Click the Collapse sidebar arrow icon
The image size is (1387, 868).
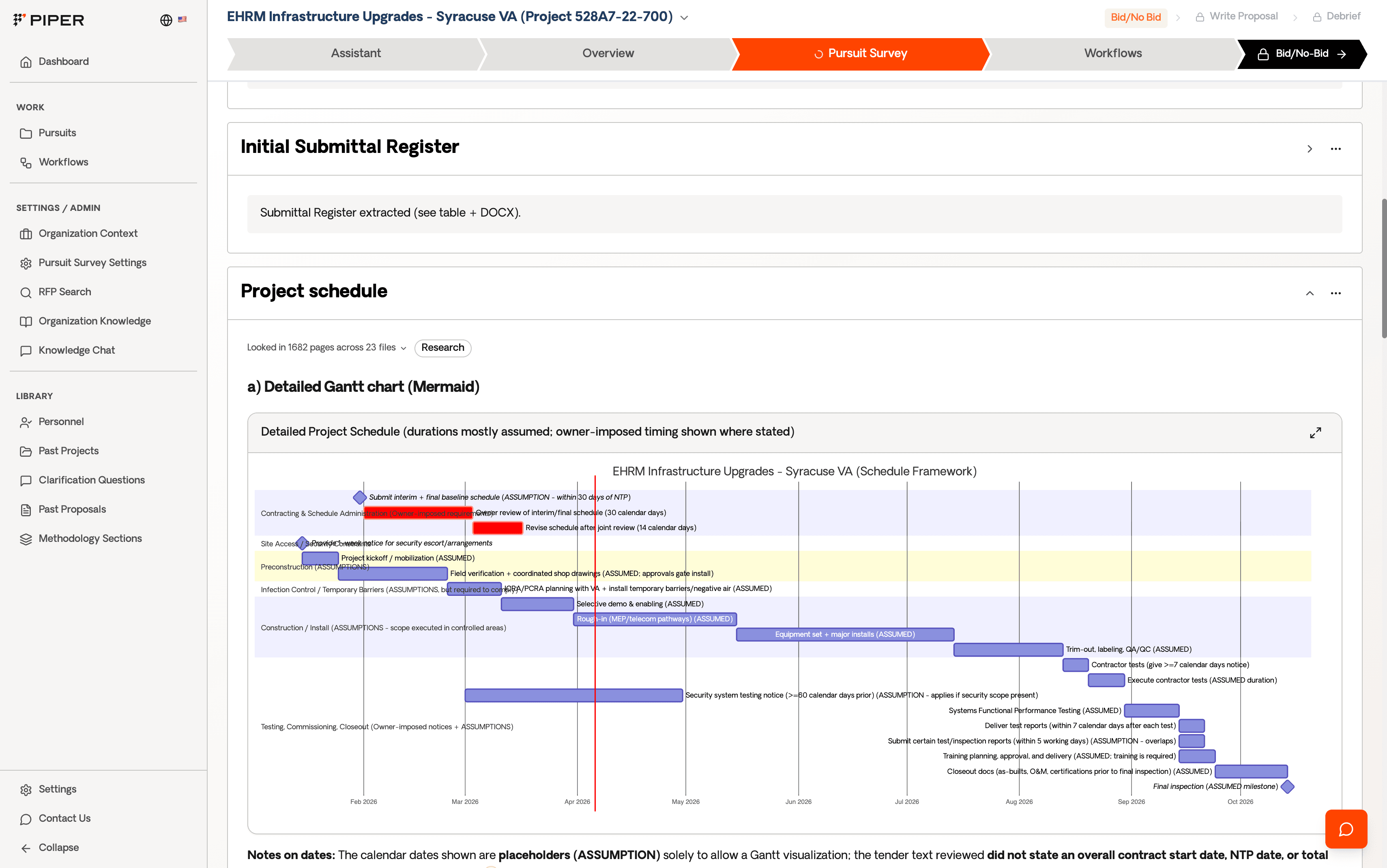(26, 849)
